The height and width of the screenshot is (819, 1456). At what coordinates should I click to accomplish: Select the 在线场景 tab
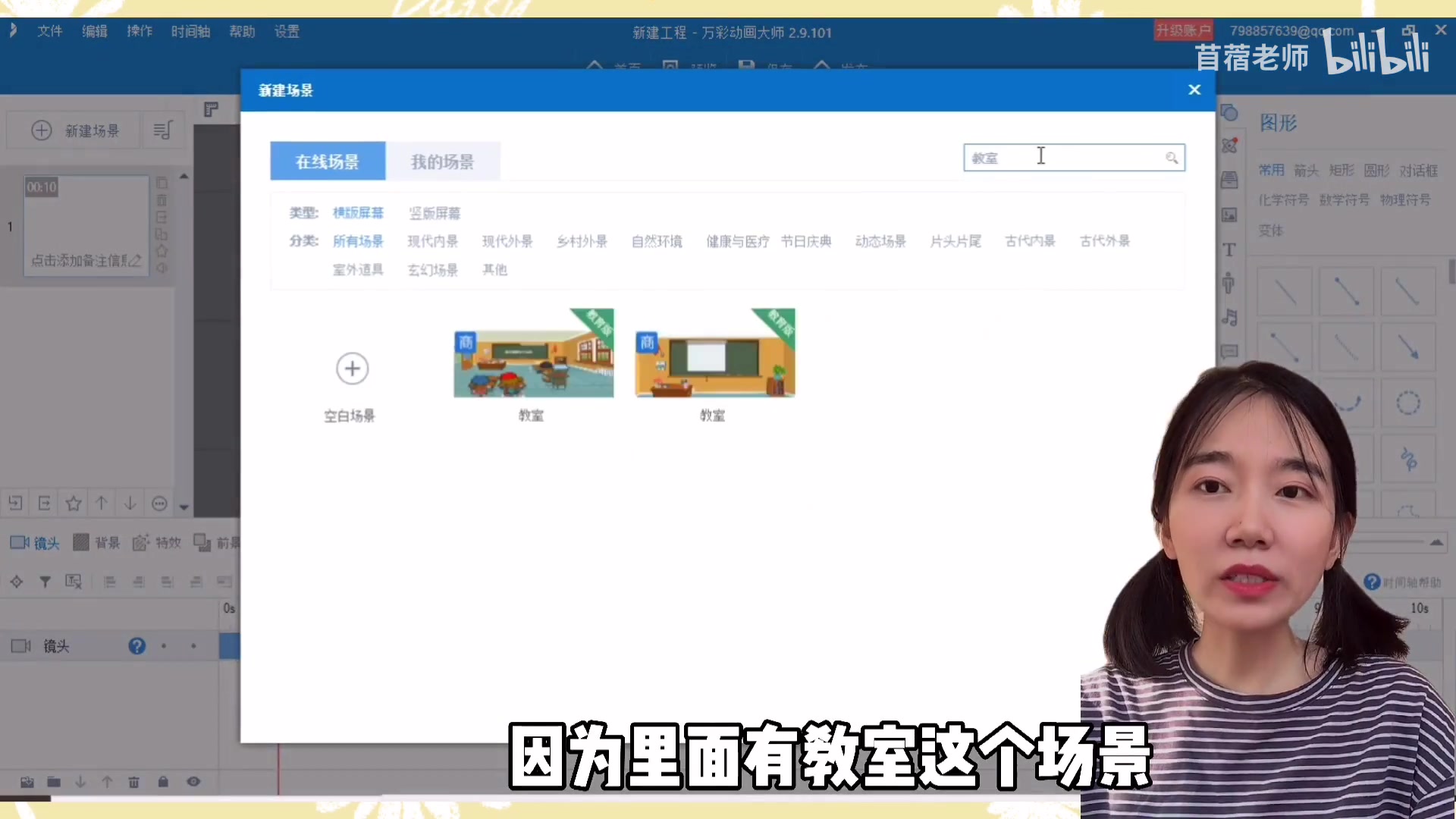click(x=328, y=162)
